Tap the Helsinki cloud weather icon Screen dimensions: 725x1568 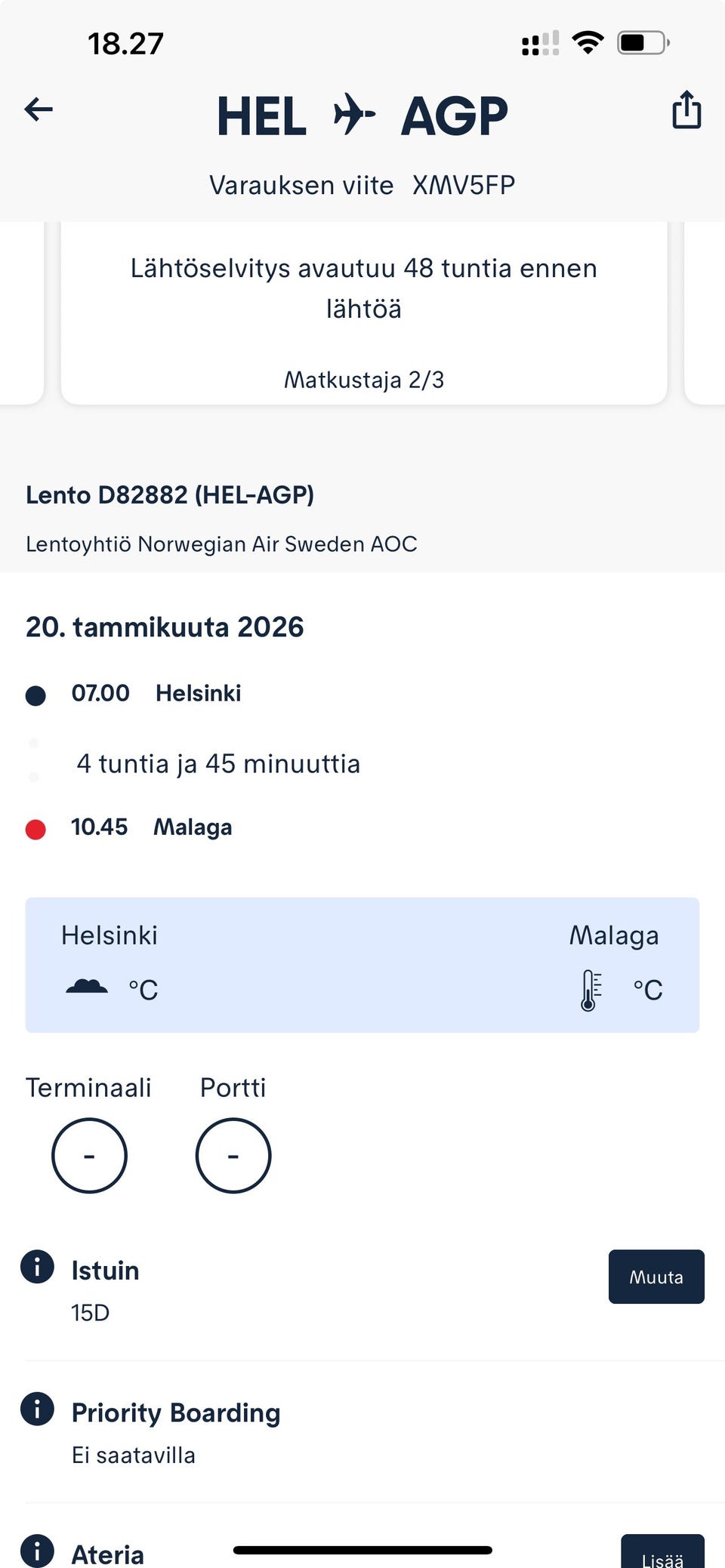tap(87, 987)
